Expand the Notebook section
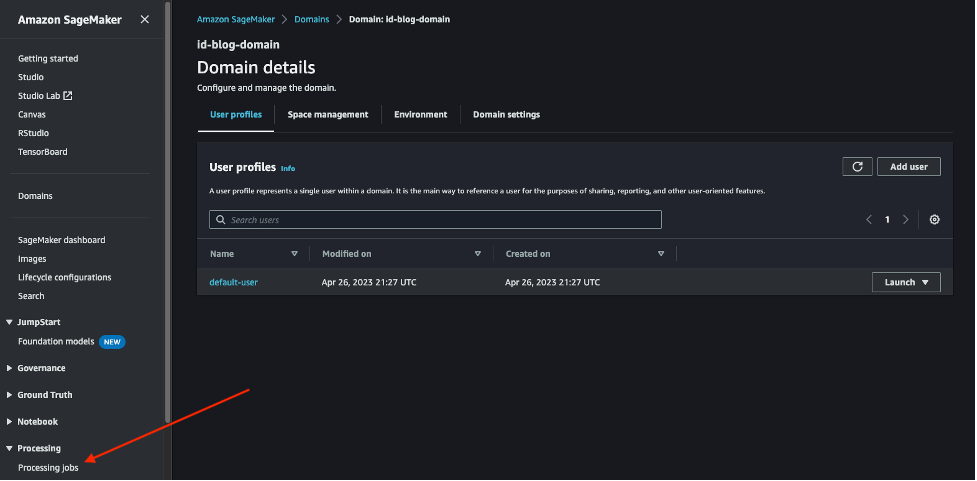The width and height of the screenshot is (977, 481). 9,422
